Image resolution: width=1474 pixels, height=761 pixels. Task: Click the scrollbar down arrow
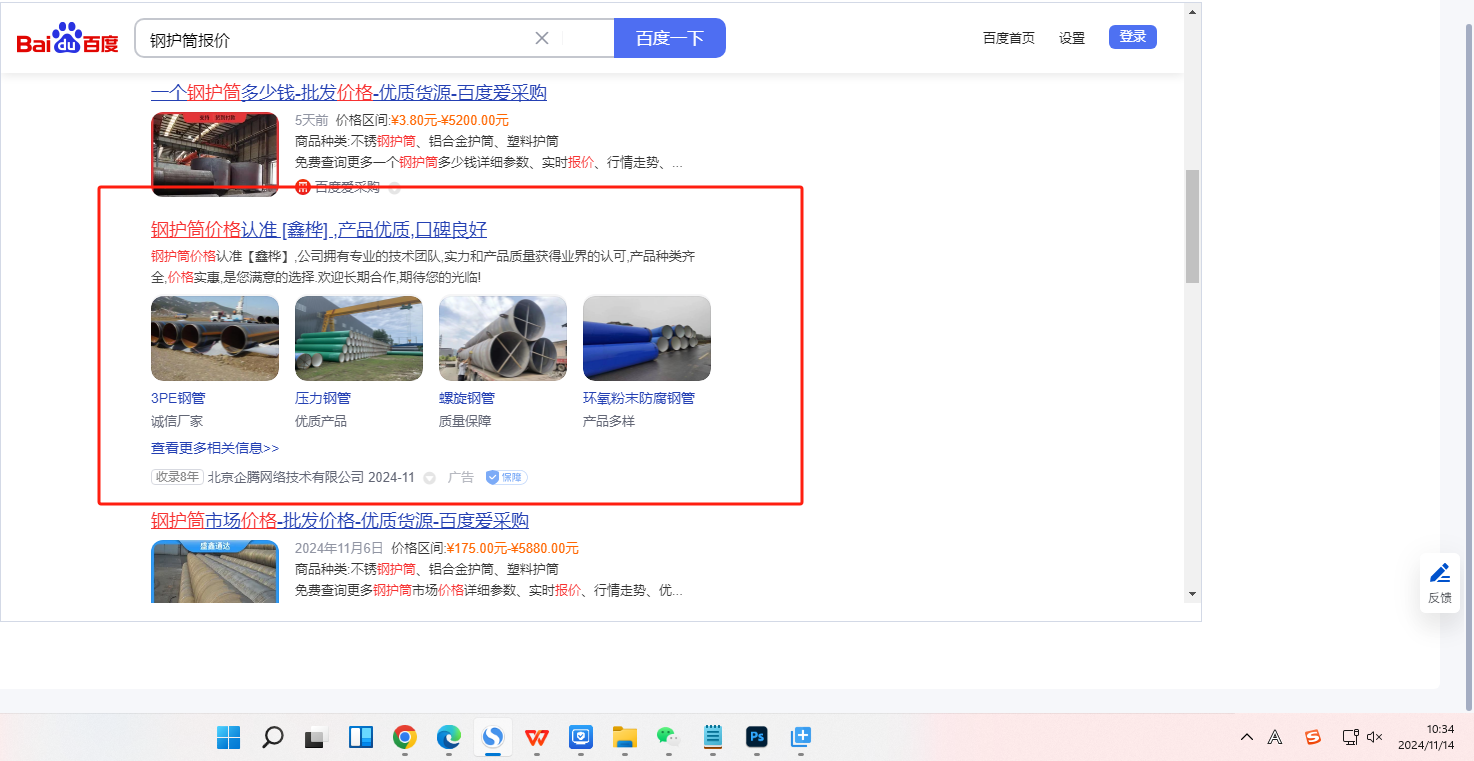click(x=1192, y=593)
